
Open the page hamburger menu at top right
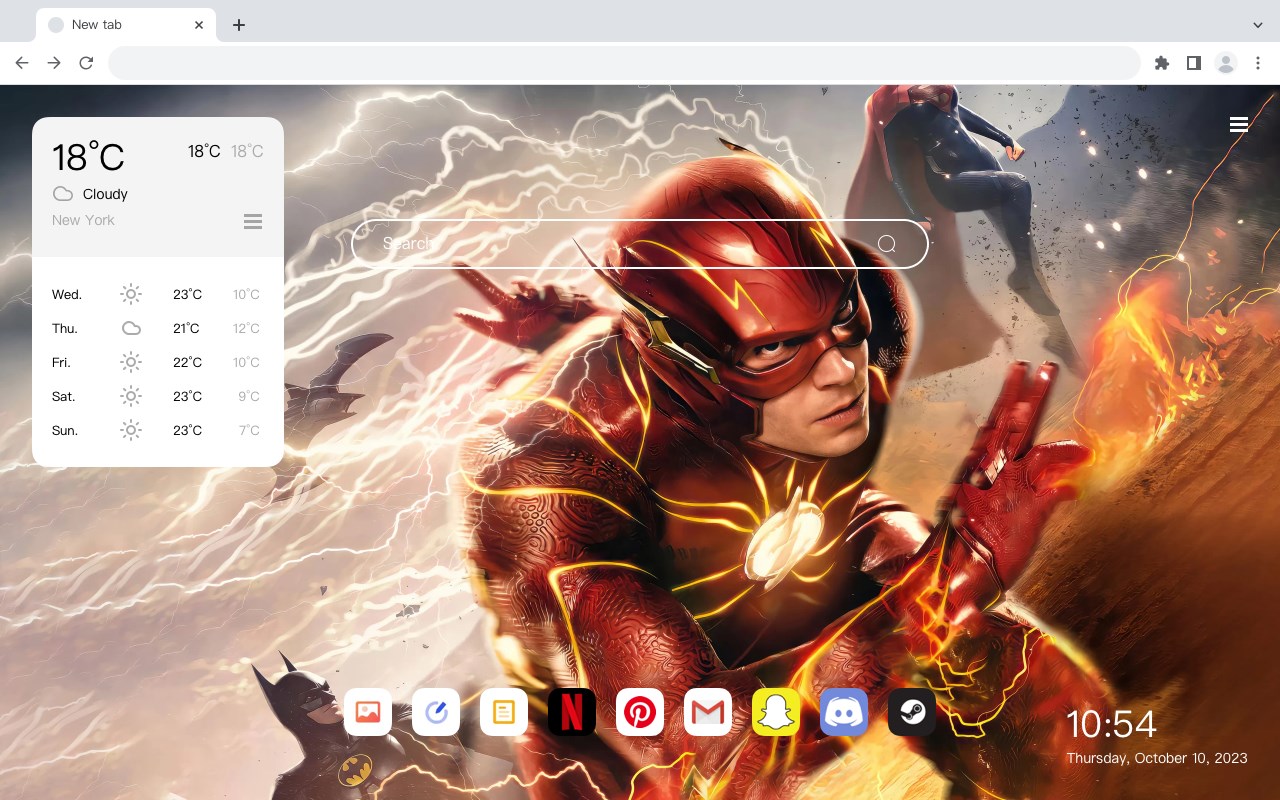tap(1239, 124)
